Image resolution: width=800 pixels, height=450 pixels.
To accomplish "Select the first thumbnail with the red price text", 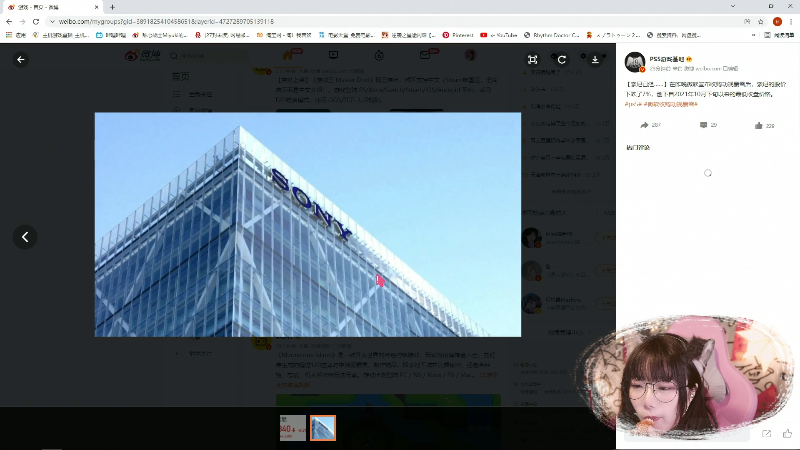I will pyautogui.click(x=293, y=428).
